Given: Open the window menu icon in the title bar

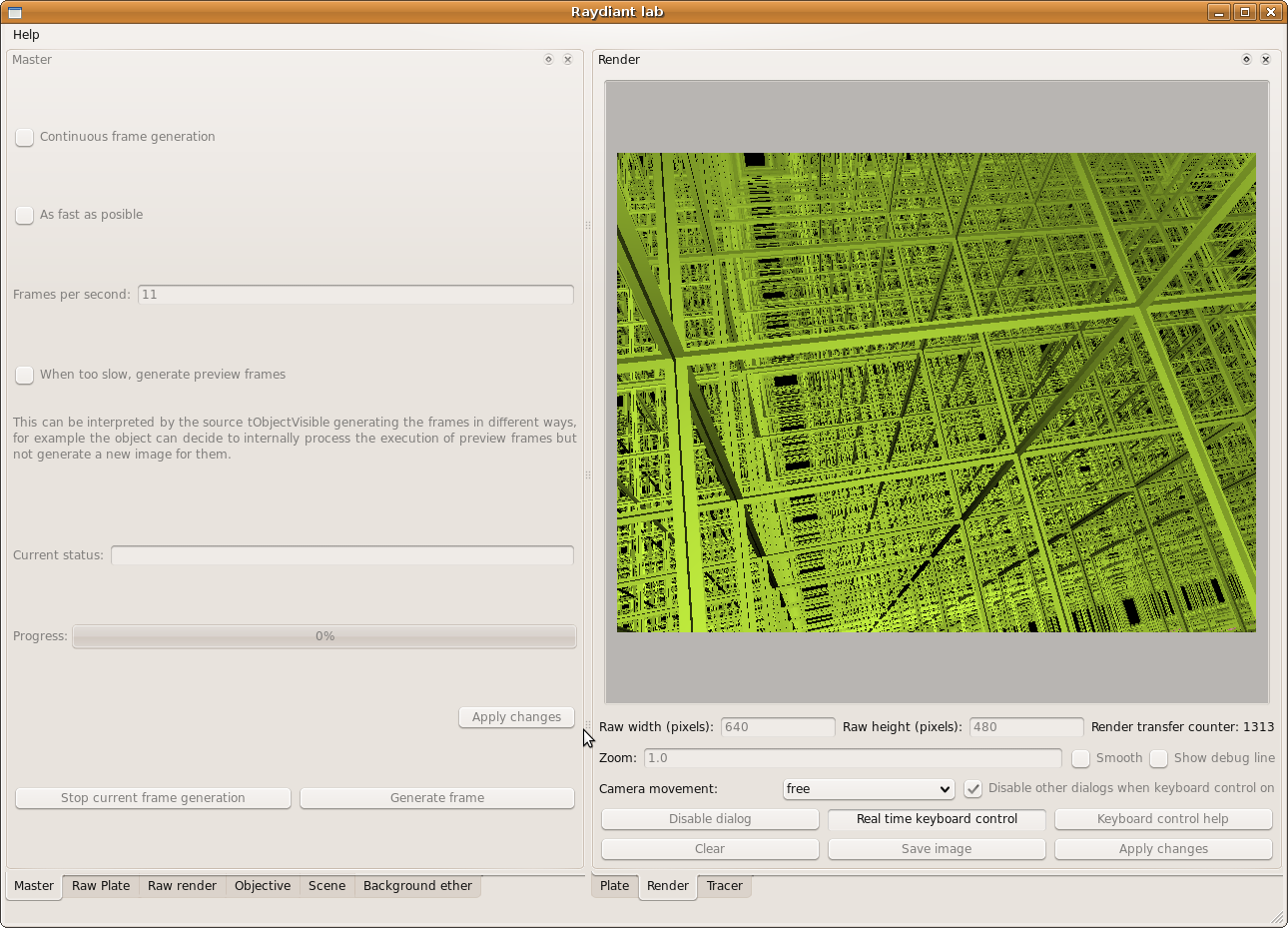Looking at the screenshot, I should click(x=15, y=12).
